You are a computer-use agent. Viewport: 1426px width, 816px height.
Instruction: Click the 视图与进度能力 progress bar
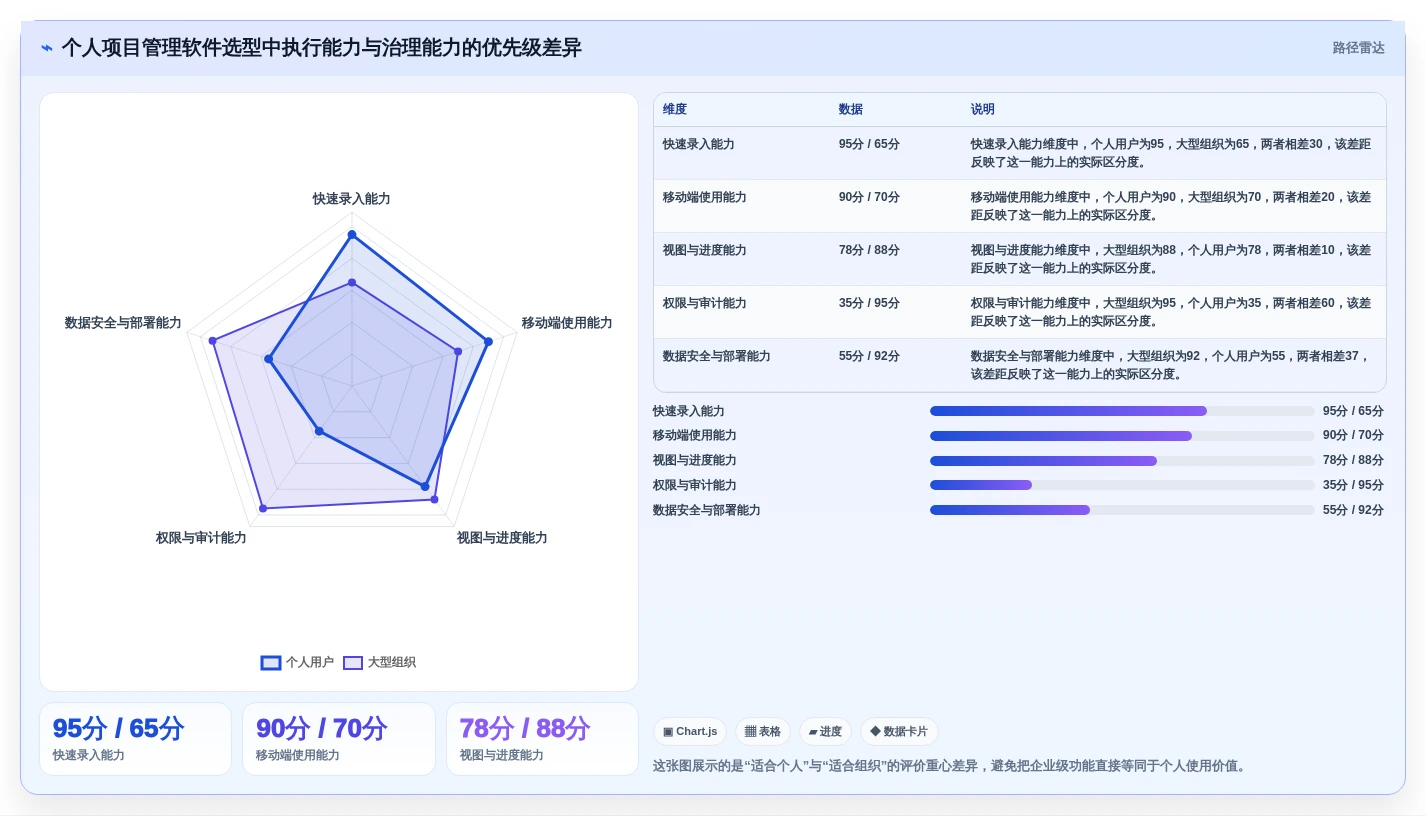(1122, 461)
